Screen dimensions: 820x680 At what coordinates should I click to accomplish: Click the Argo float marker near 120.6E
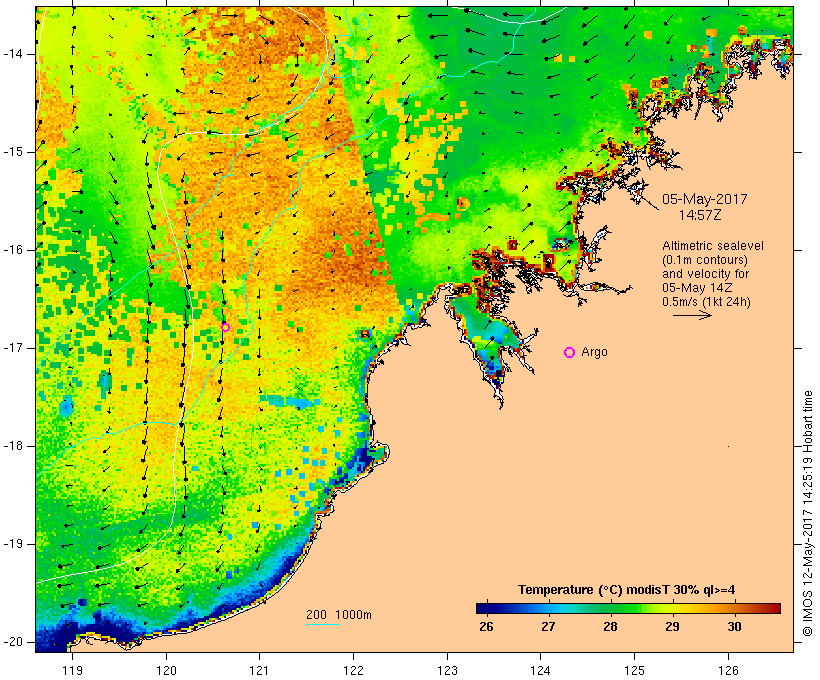[x=225, y=327]
